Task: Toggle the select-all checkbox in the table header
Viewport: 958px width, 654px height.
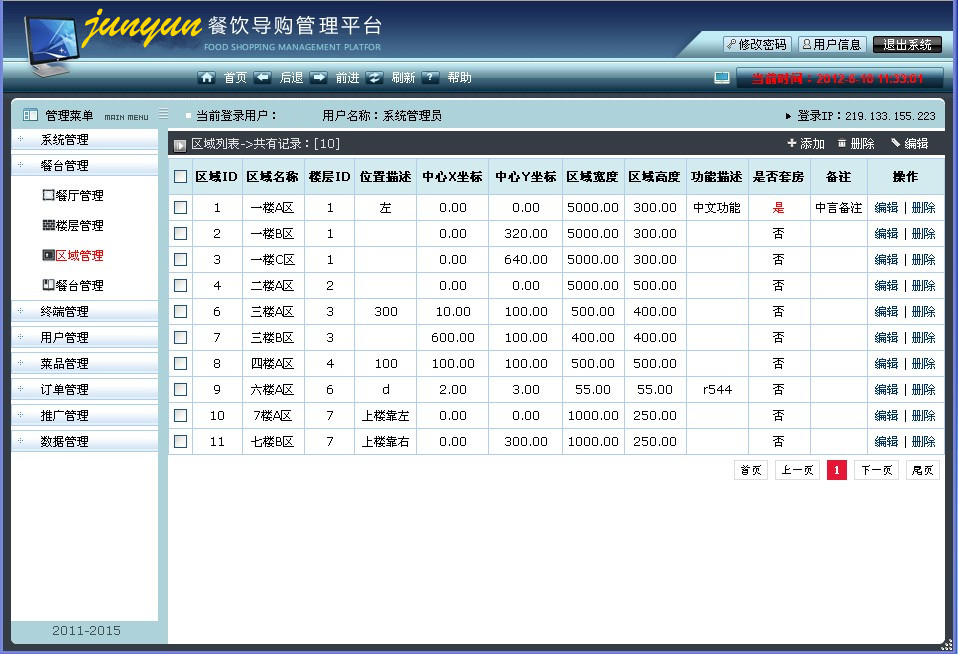Action: click(x=180, y=177)
